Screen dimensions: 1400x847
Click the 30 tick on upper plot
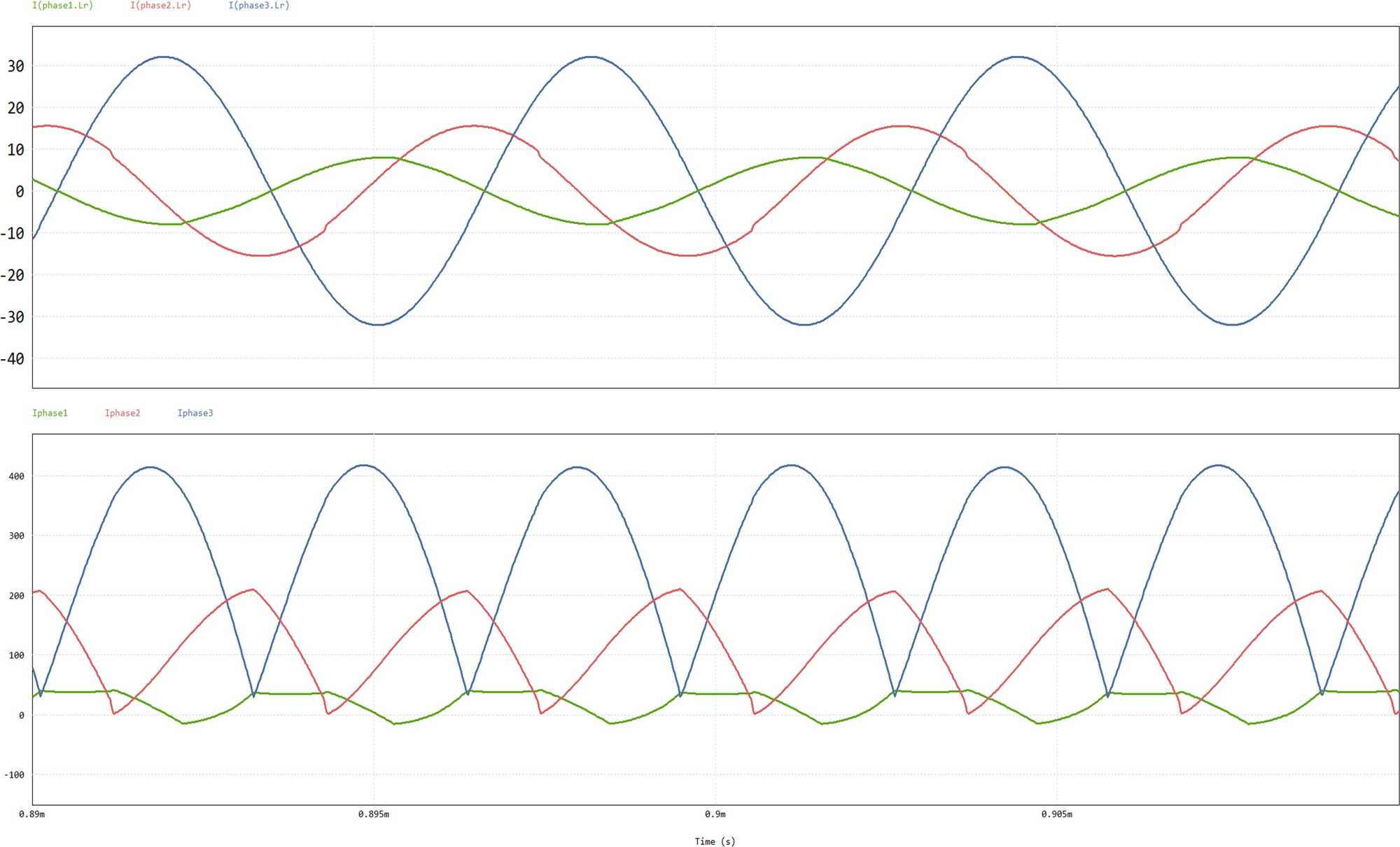coord(15,66)
